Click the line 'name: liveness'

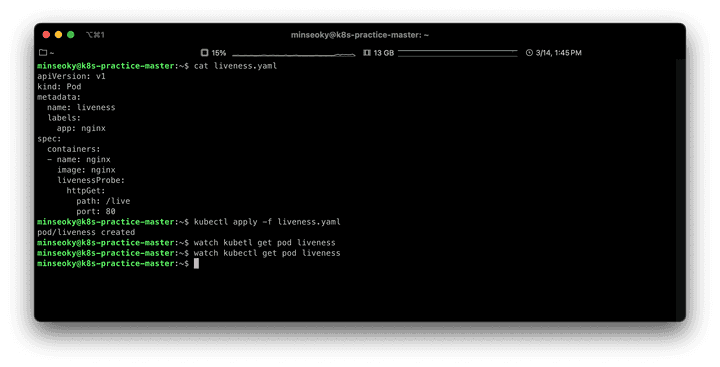coord(81,107)
